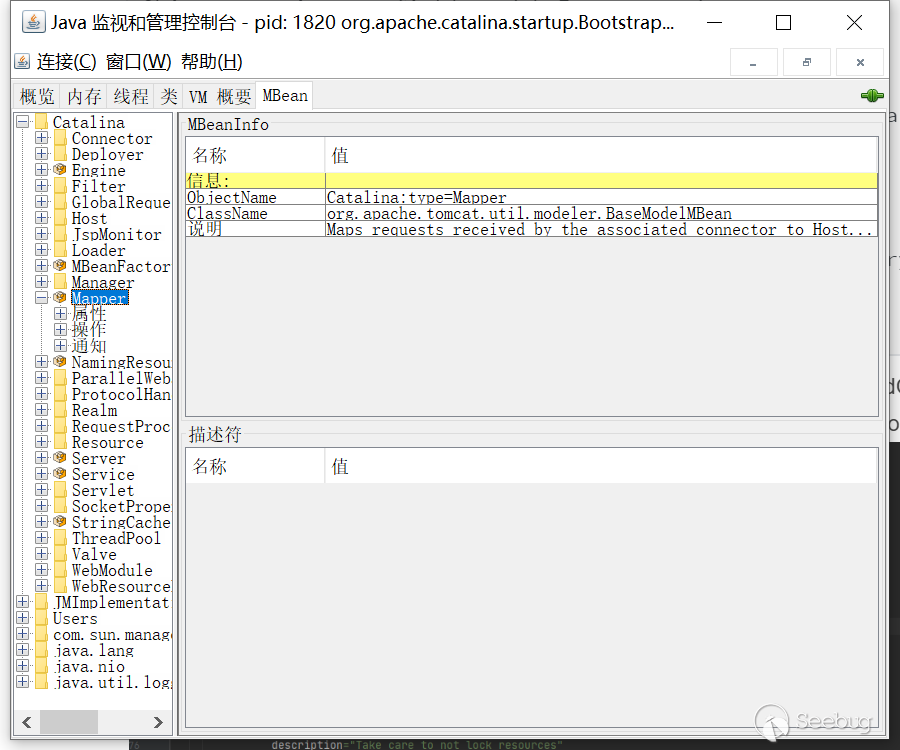The height and width of the screenshot is (750, 900).
Task: Click the green connection status icon
Action: click(x=871, y=96)
